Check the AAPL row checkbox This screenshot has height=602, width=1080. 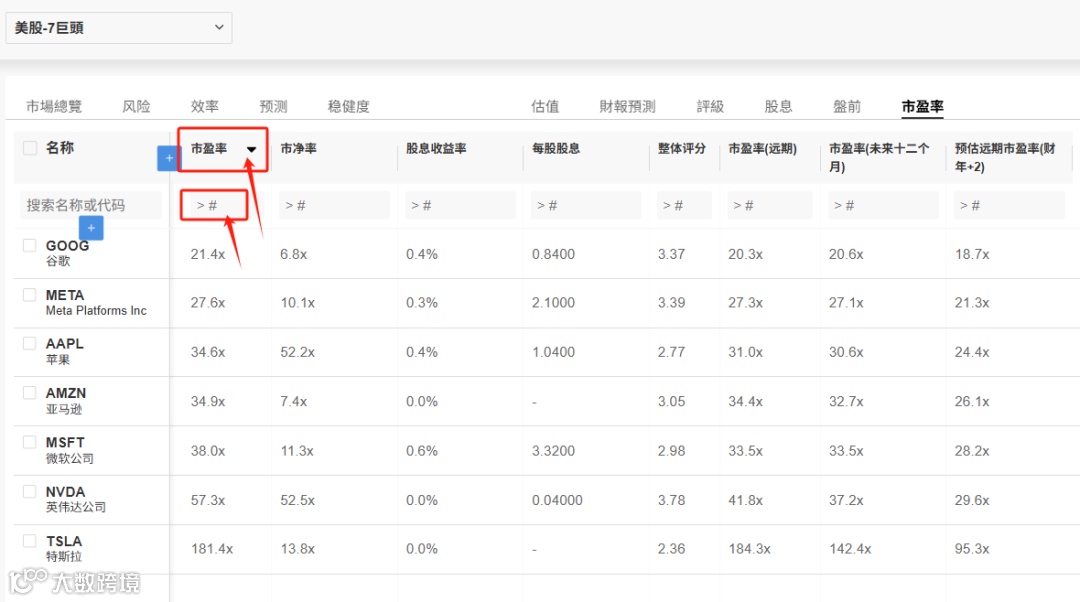click(29, 343)
